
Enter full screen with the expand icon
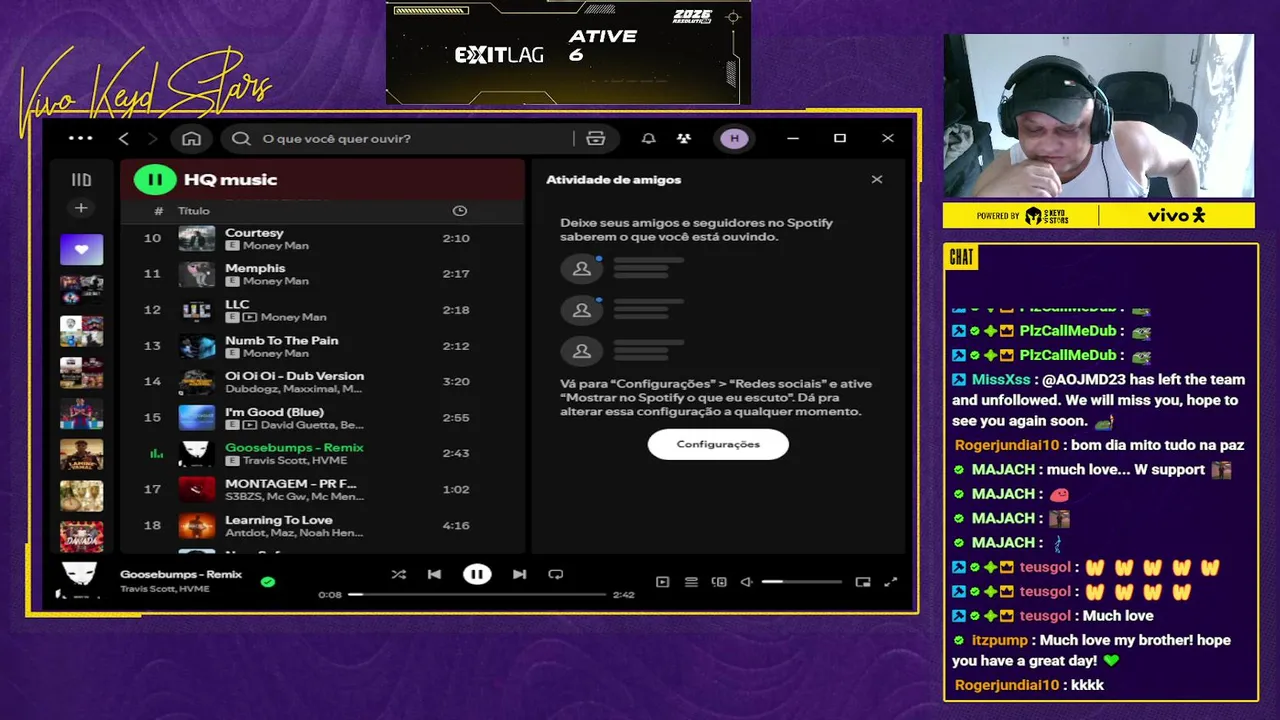tap(891, 582)
